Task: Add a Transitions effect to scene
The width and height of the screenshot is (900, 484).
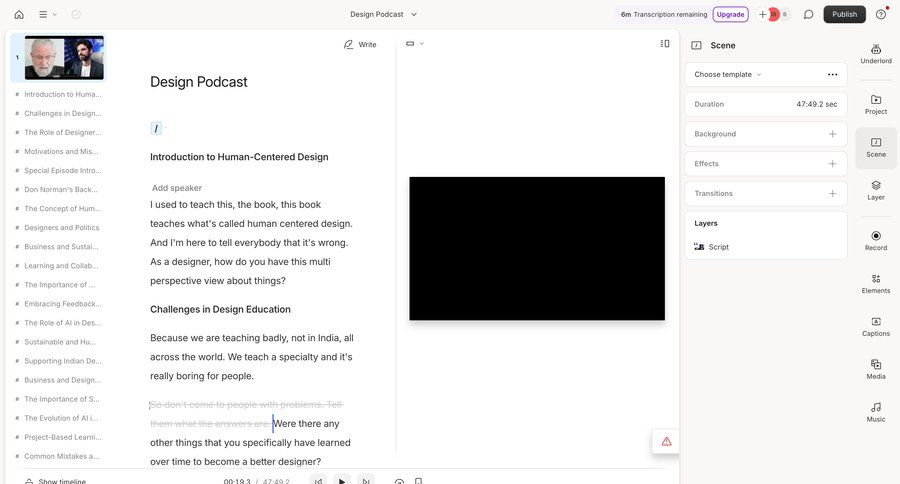Action: (x=832, y=193)
